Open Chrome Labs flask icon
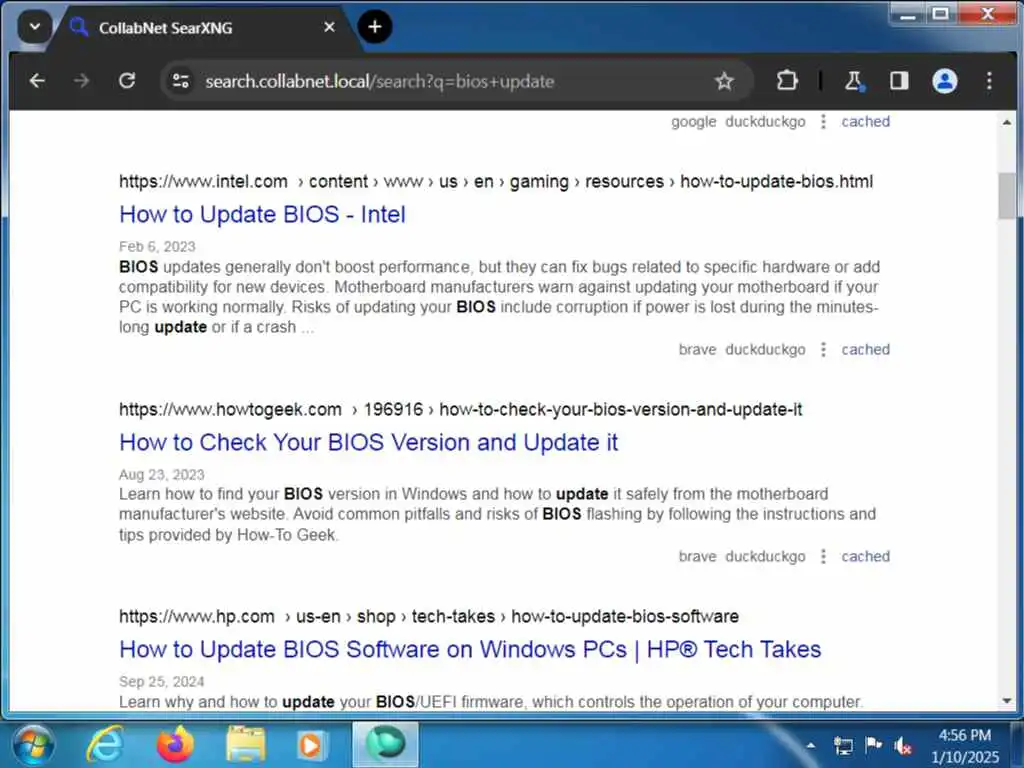Image resolution: width=1024 pixels, height=768 pixels. click(854, 81)
